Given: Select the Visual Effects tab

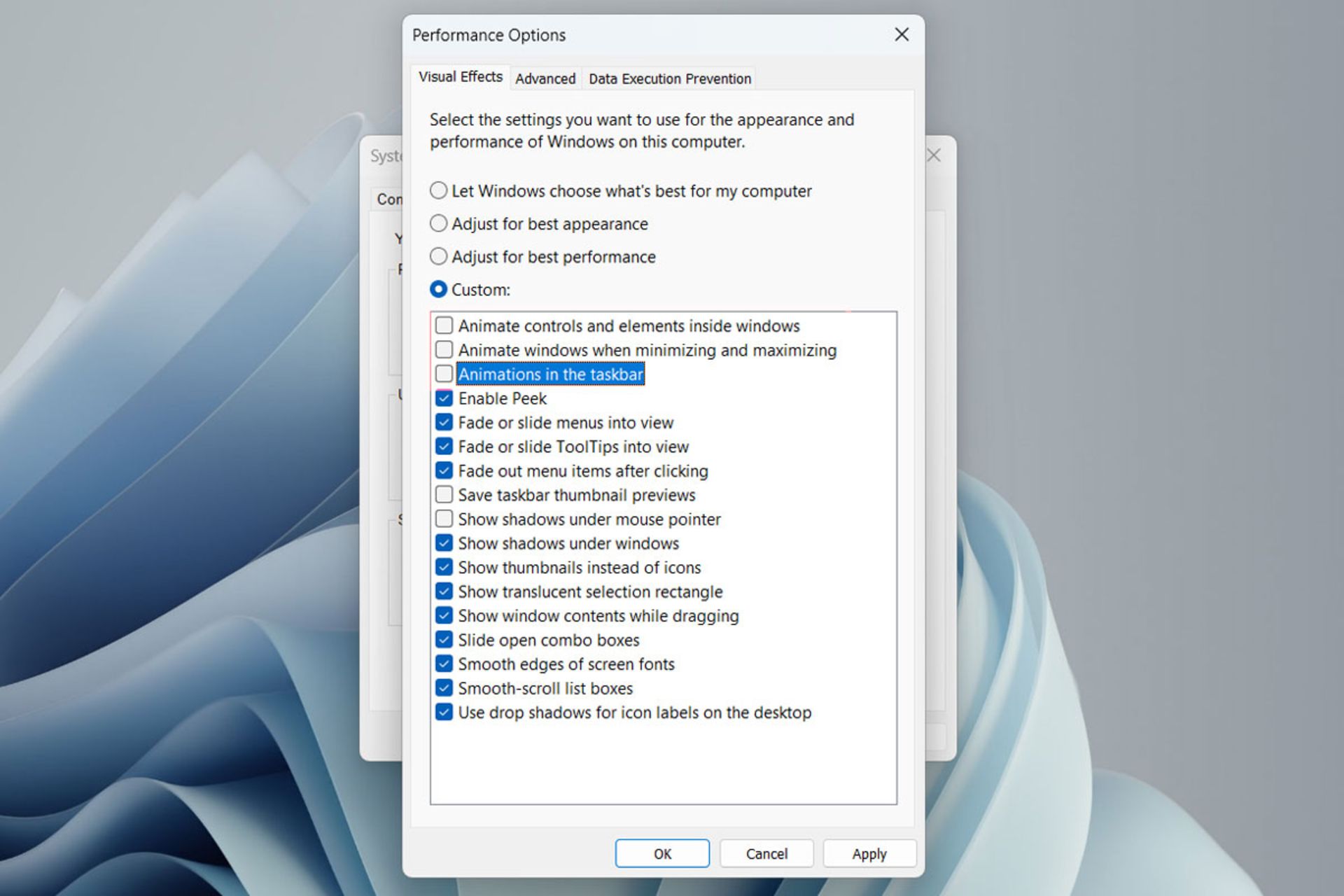Looking at the screenshot, I should pos(459,78).
